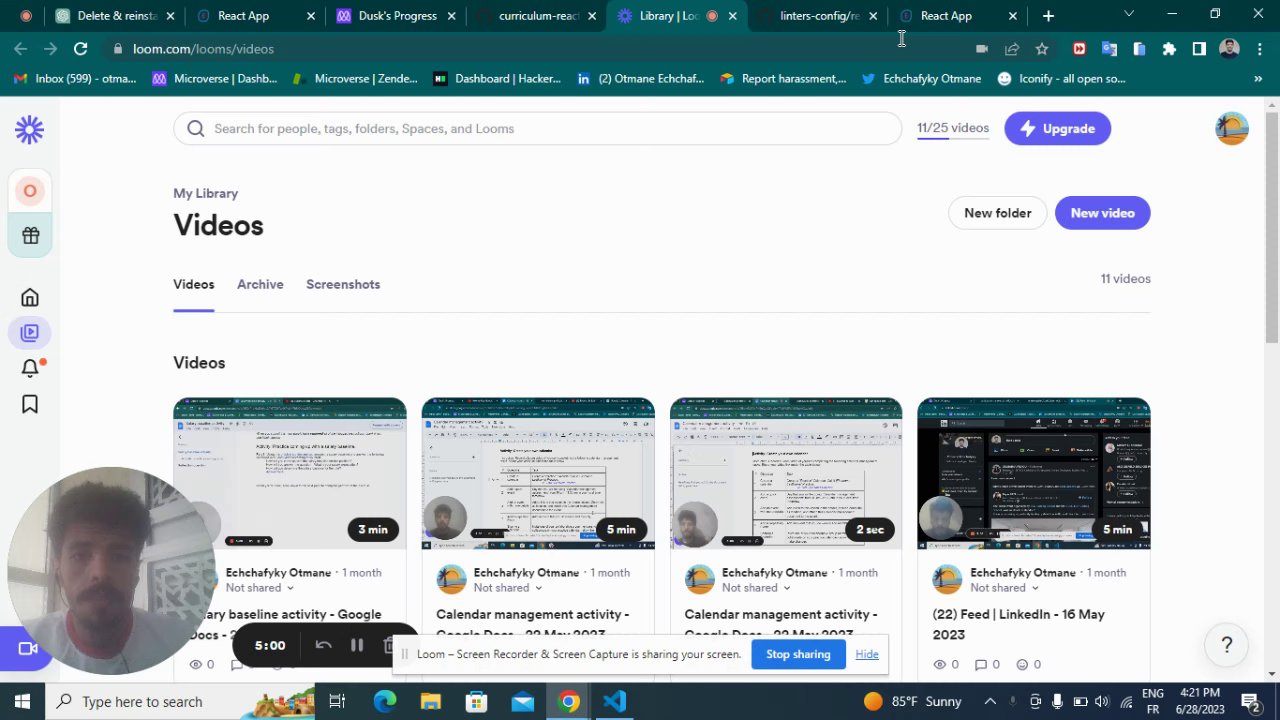Click the share page icon in address bar

[1012, 48]
